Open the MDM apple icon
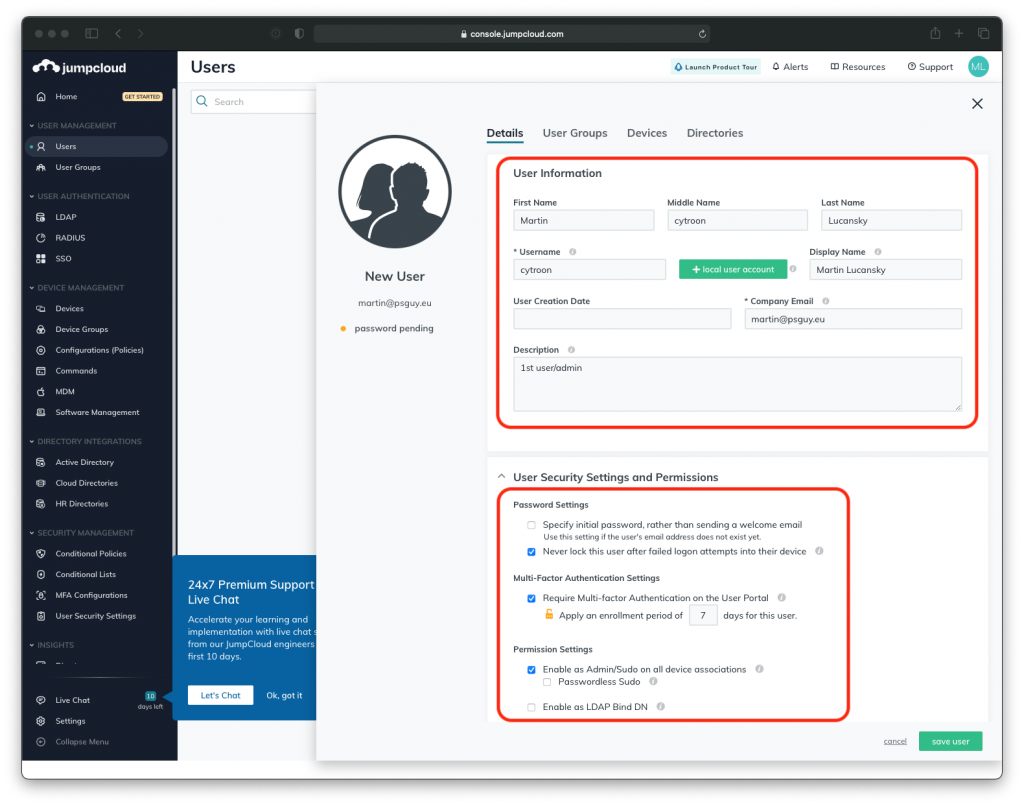1024x806 pixels. tap(41, 392)
